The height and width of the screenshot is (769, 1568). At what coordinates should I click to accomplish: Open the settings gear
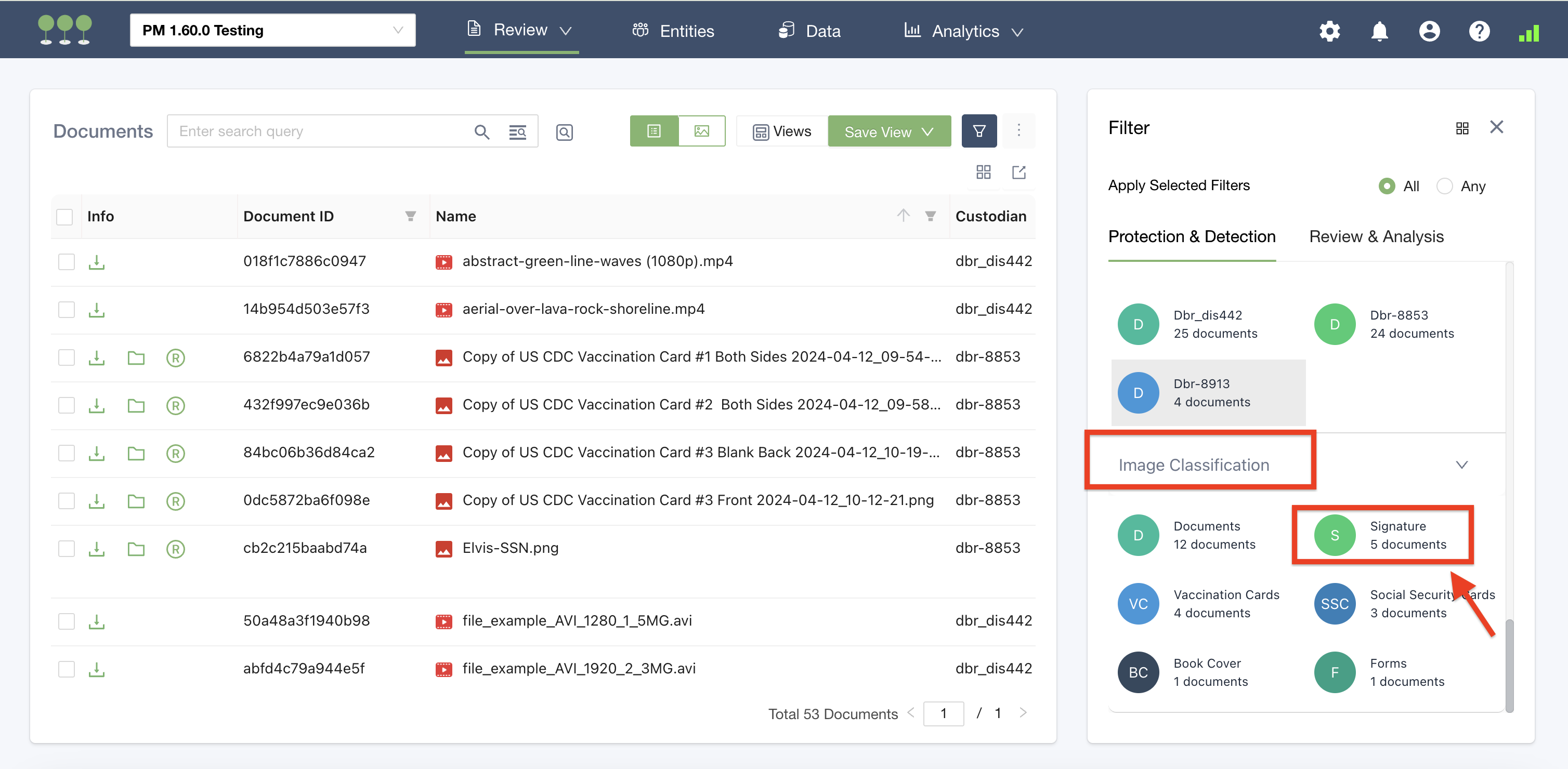1329,31
